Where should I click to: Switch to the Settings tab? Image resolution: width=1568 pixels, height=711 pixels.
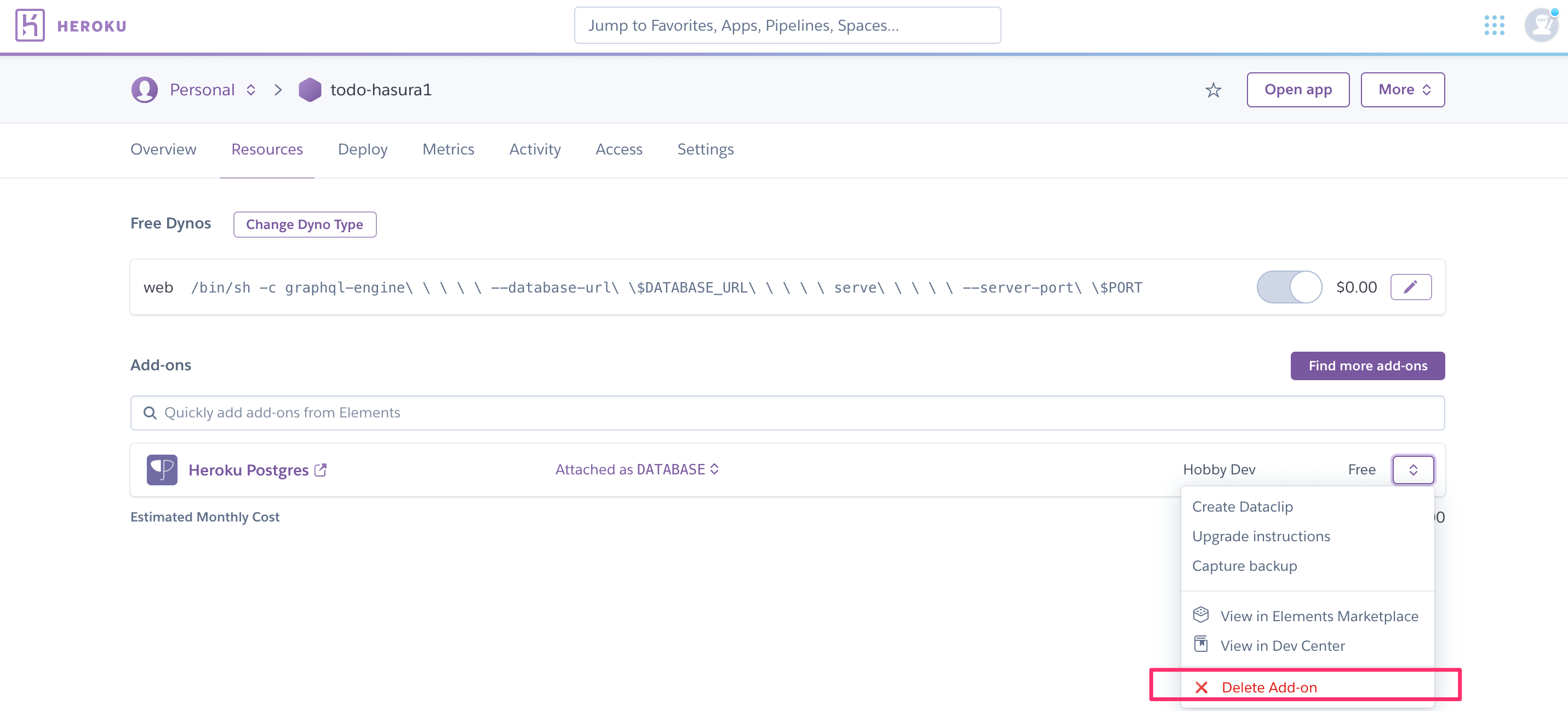click(x=705, y=150)
